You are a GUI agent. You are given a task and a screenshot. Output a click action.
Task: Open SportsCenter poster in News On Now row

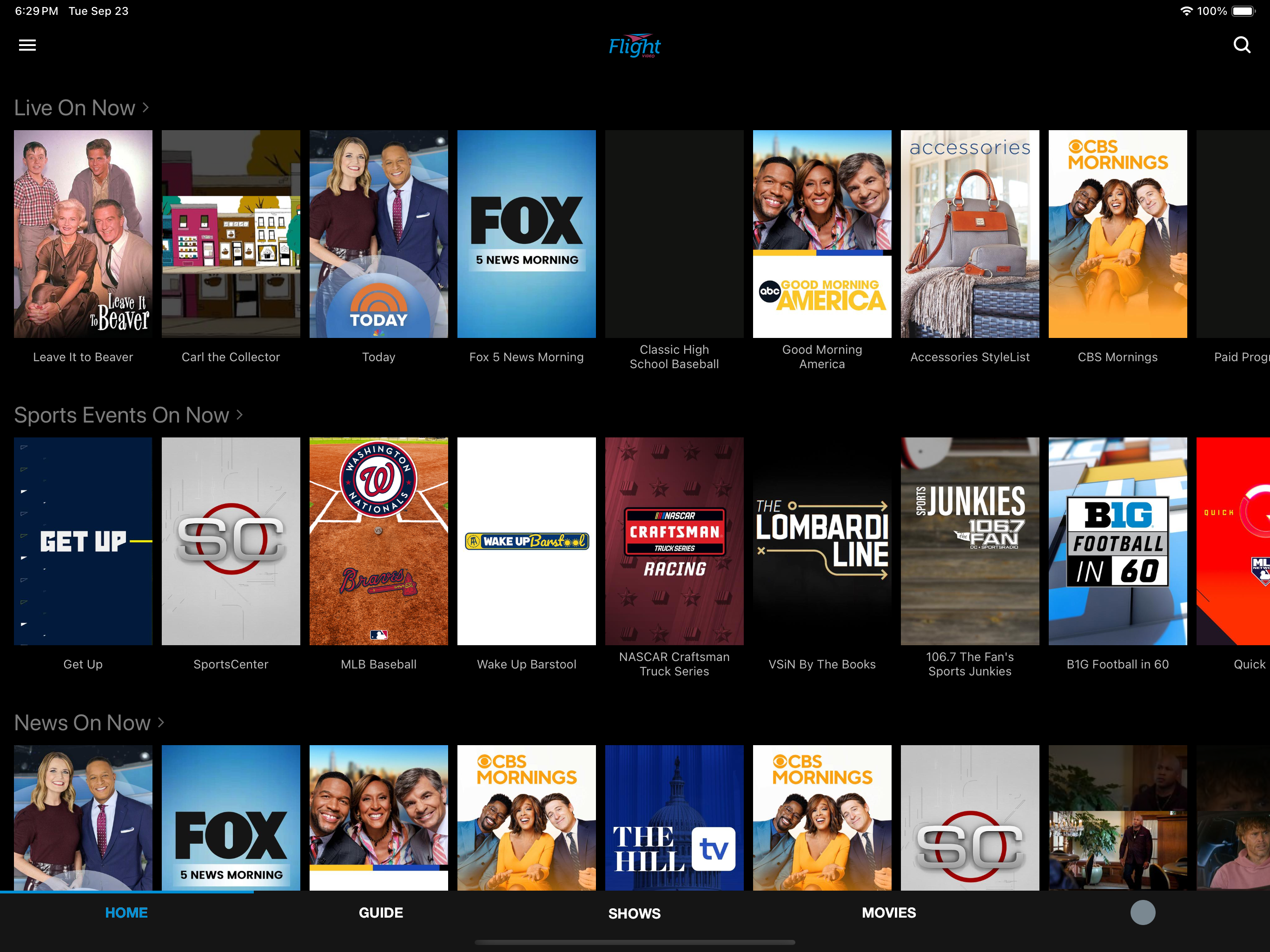pyautogui.click(x=970, y=818)
